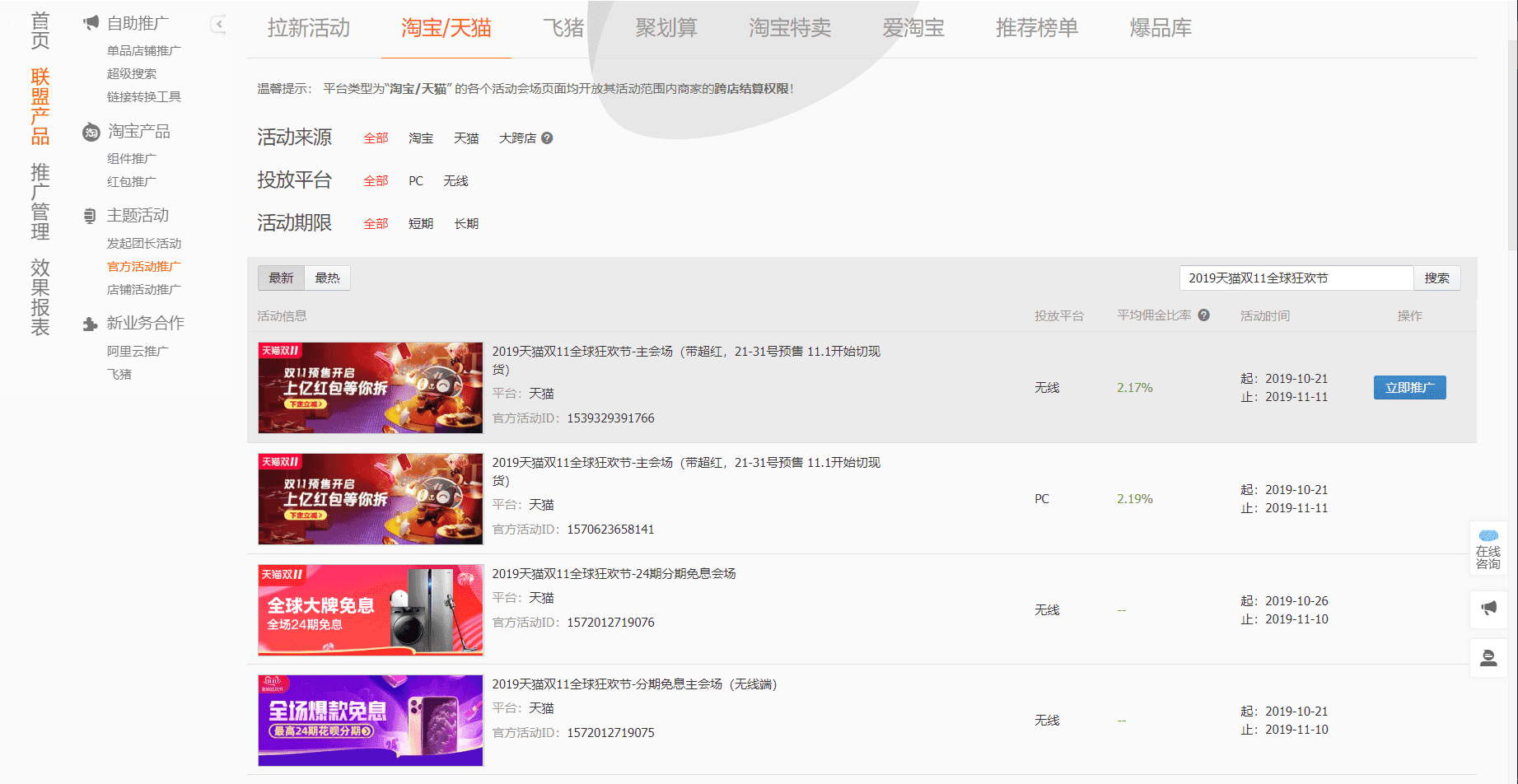The height and width of the screenshot is (784, 1518).
Task: Open 飞猪 link in sidebar
Action: coord(119,375)
